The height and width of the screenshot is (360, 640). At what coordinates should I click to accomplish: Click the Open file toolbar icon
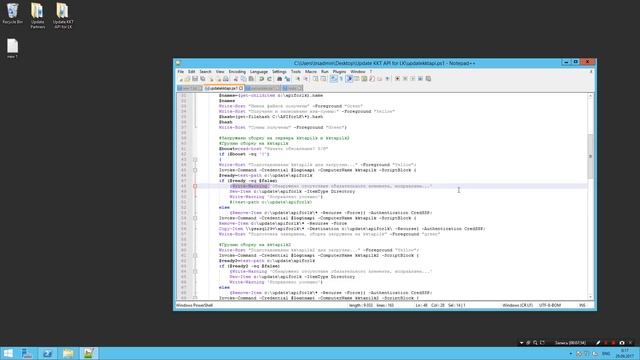pyautogui.click(x=187, y=79)
